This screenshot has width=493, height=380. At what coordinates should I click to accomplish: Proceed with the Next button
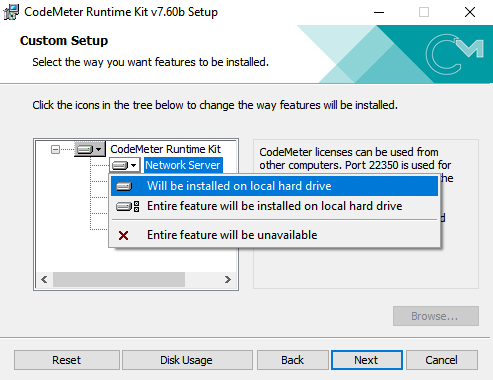(x=367, y=360)
